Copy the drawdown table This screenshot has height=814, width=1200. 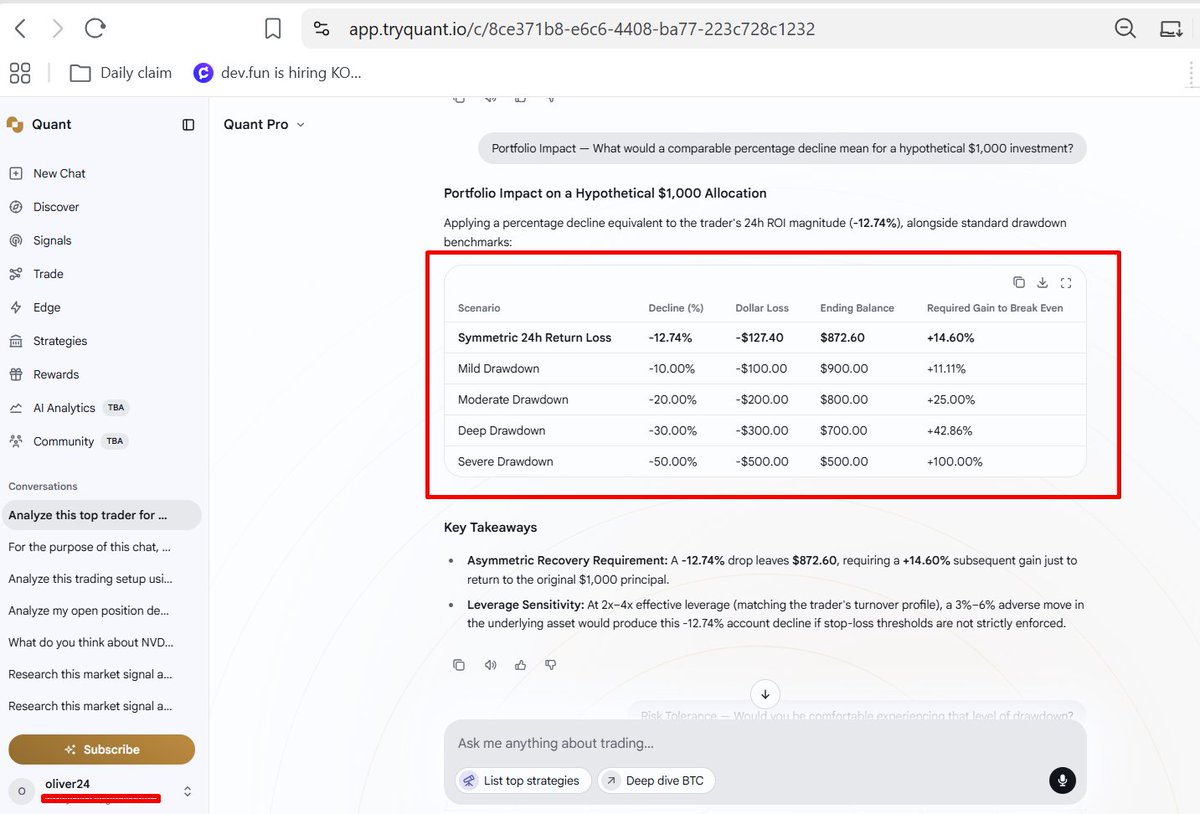1018,282
